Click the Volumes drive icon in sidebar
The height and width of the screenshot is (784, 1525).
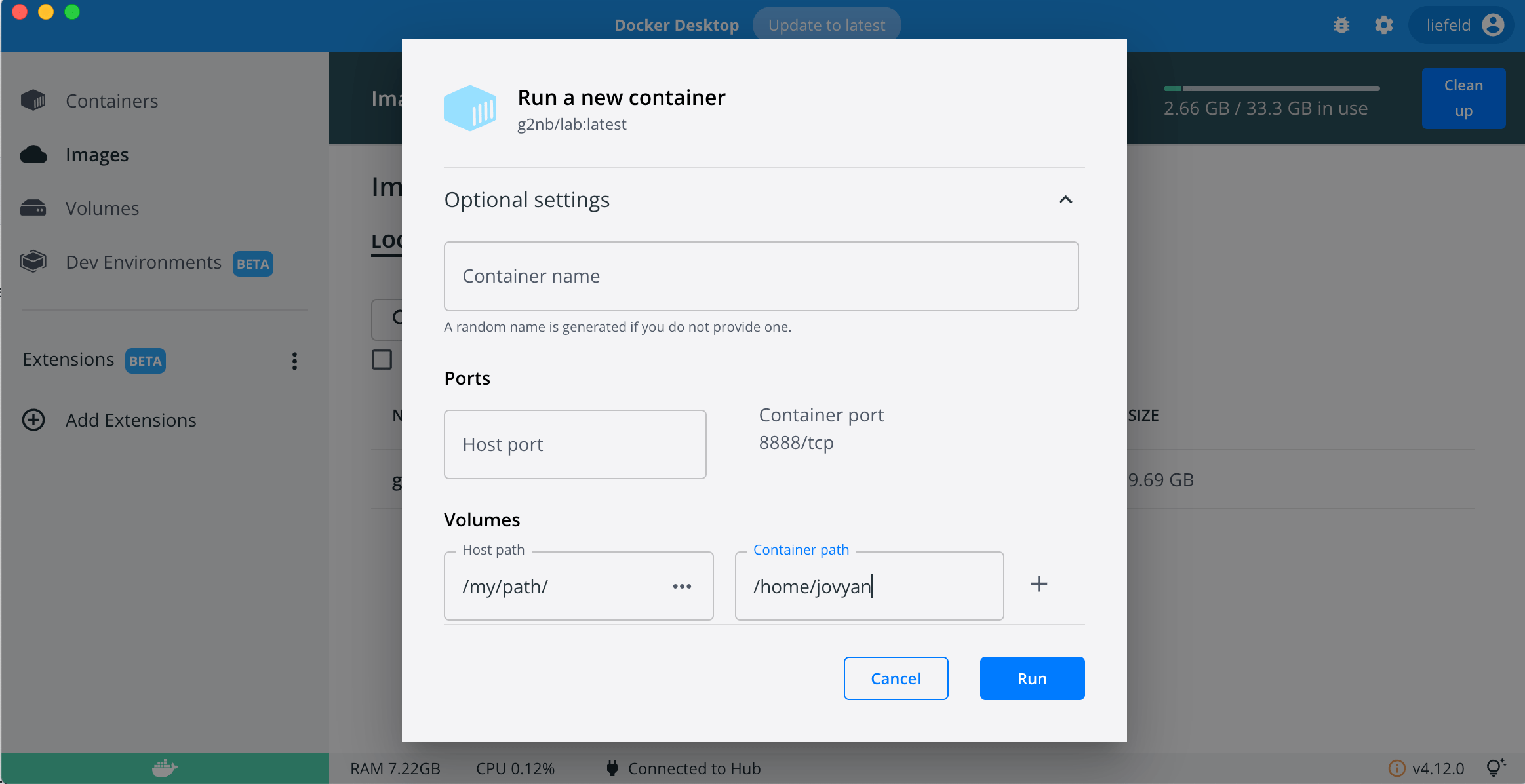click(x=33, y=208)
